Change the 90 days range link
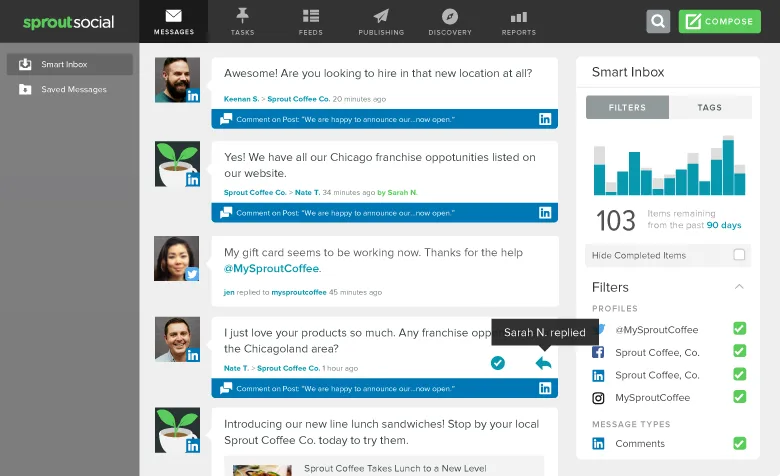Viewport: 780px width, 476px height. 724,225
